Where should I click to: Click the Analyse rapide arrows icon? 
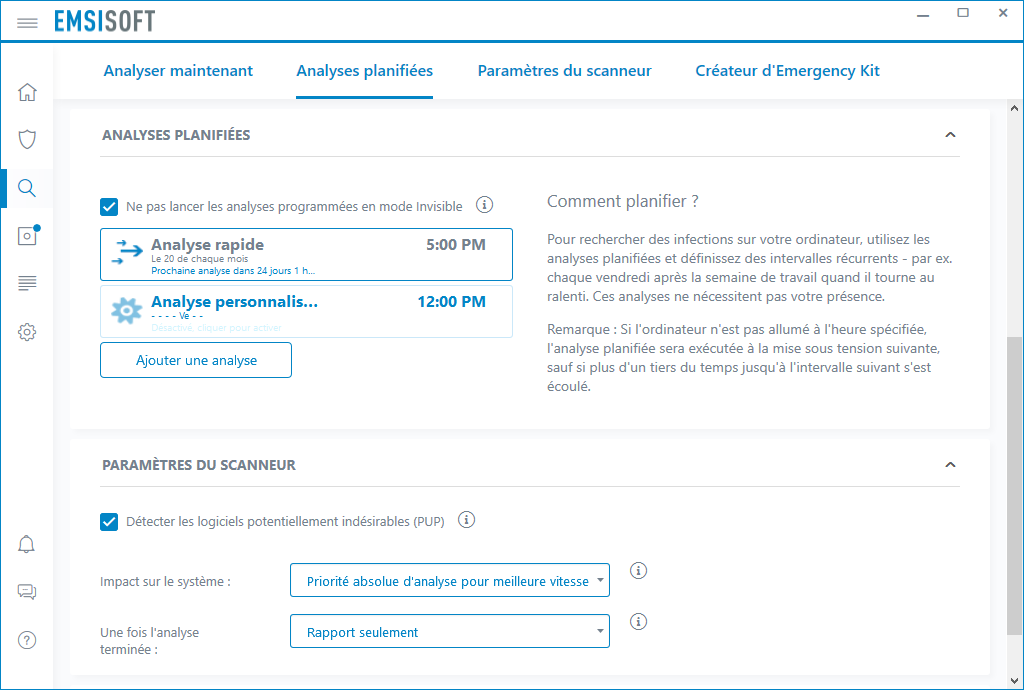pyautogui.click(x=127, y=252)
